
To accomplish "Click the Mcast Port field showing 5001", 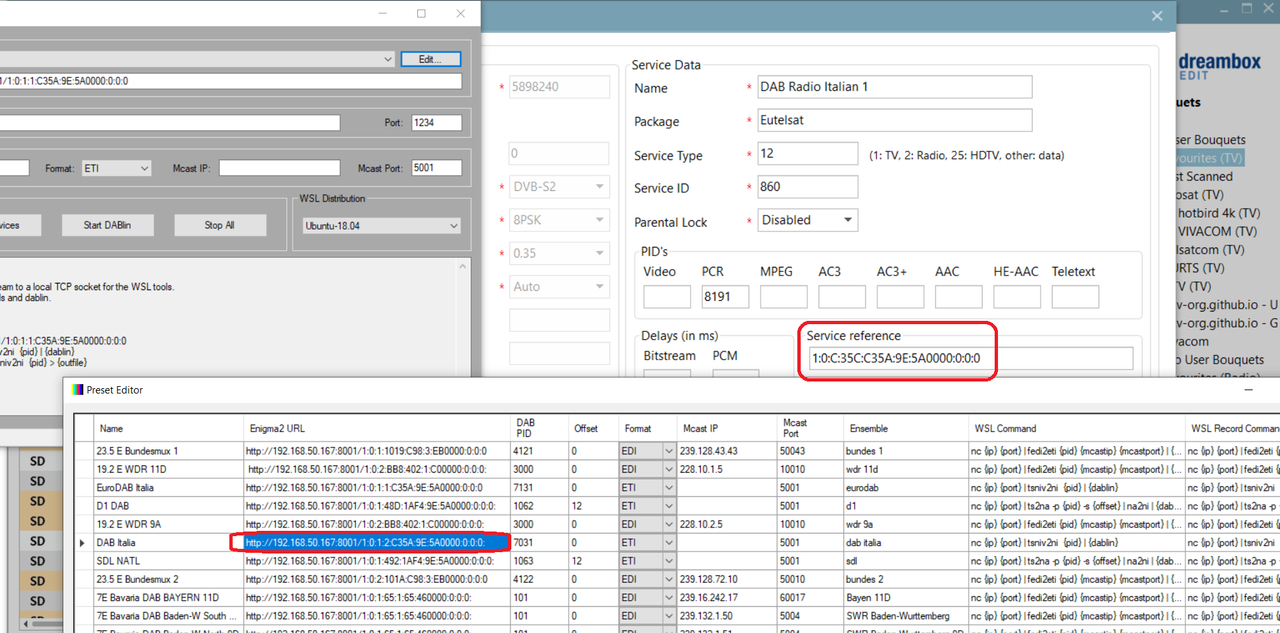I will point(436,168).
